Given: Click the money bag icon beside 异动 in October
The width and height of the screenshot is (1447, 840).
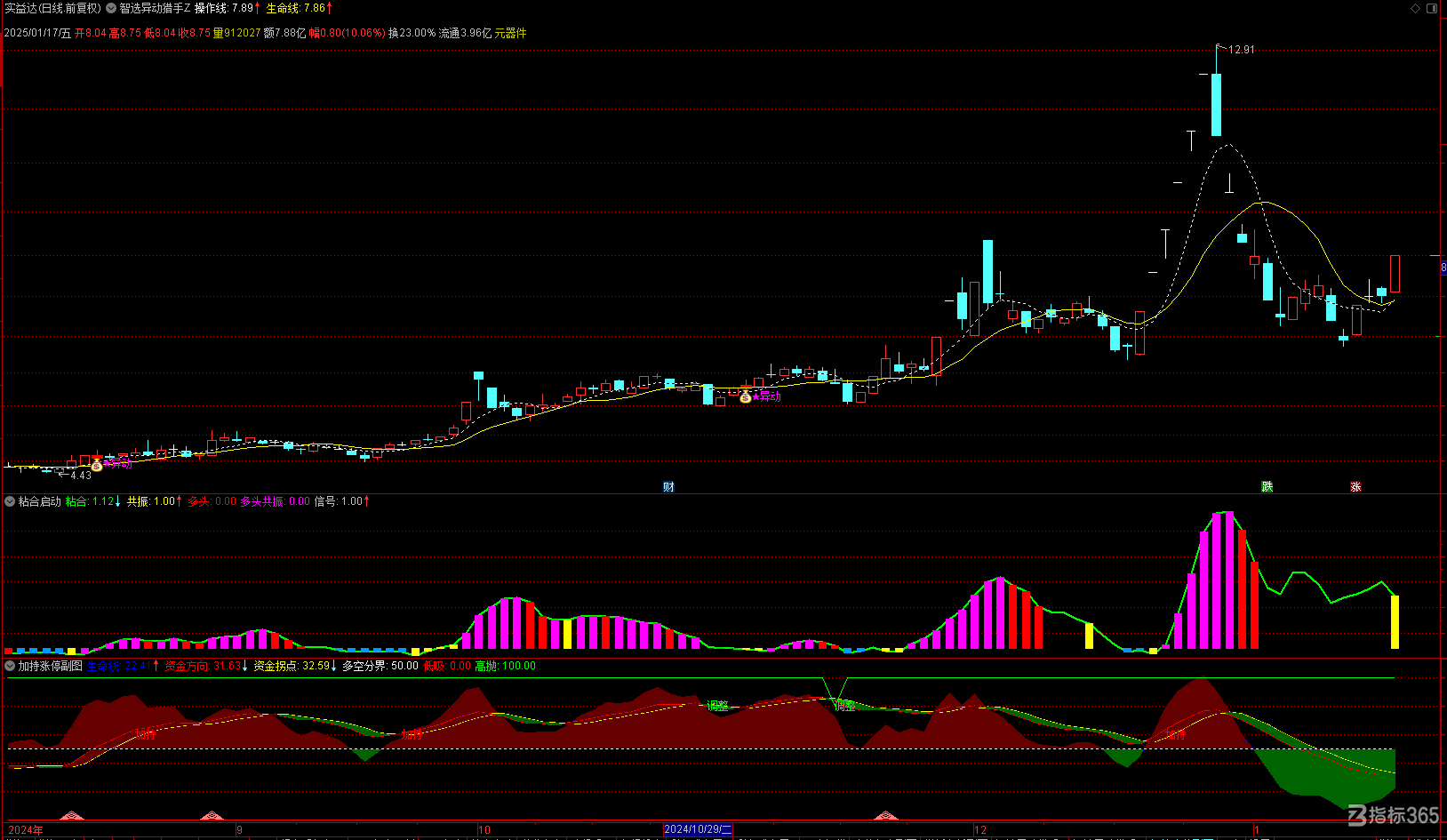Looking at the screenshot, I should 746,396.
